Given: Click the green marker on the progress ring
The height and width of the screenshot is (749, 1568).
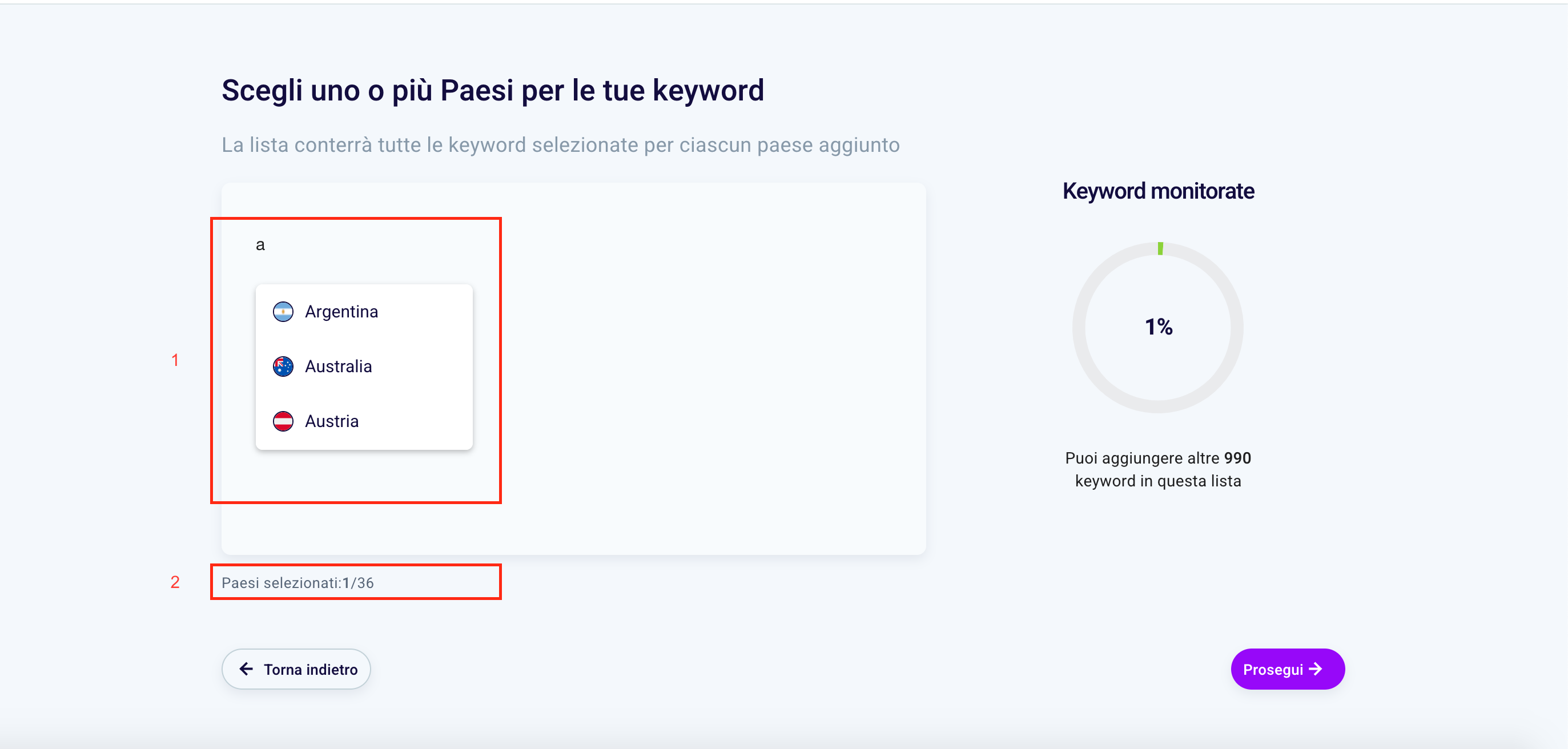Looking at the screenshot, I should (x=1160, y=248).
